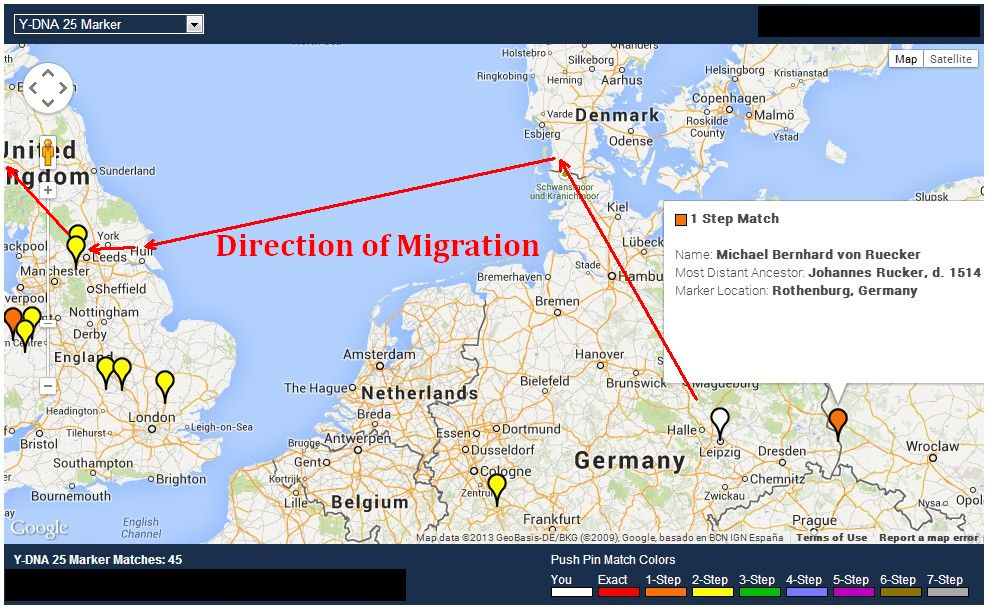Click the olive 6-Step legend swatch
Image resolution: width=989 pixels, height=609 pixels.
coord(901,592)
